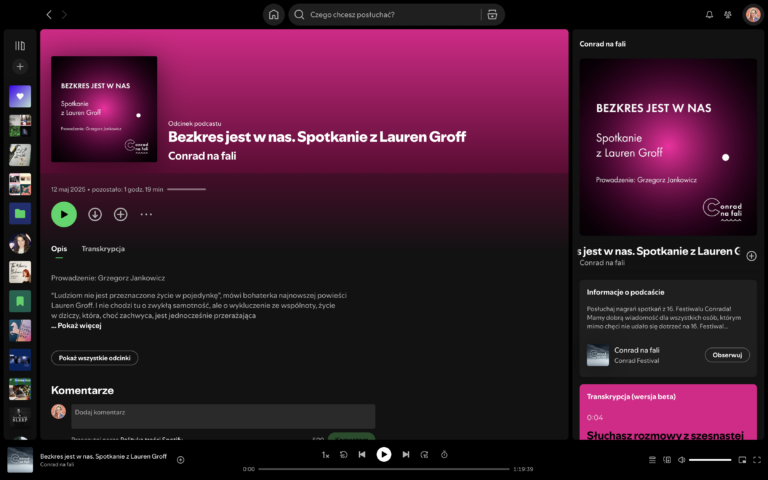
Task: Follow podcast with Obserwuj button
Action: [x=726, y=355]
